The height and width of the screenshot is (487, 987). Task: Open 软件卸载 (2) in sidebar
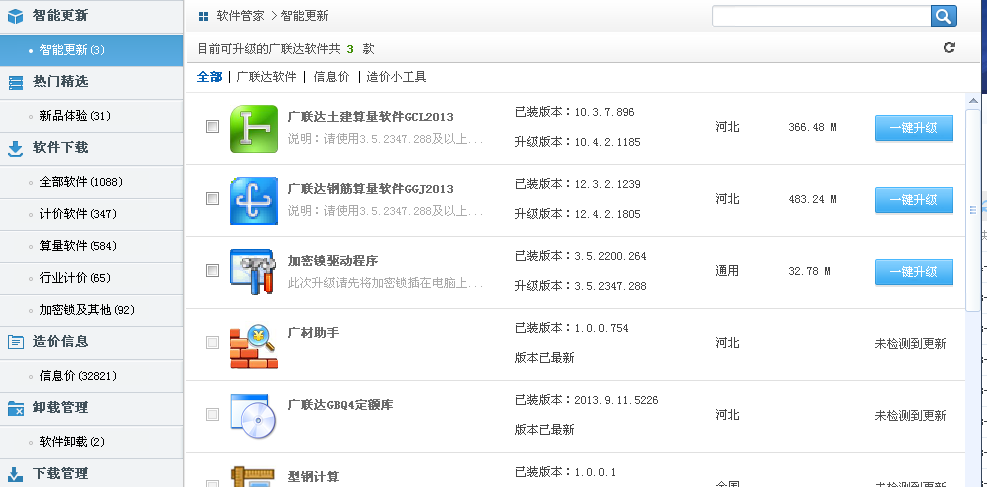(x=92, y=442)
